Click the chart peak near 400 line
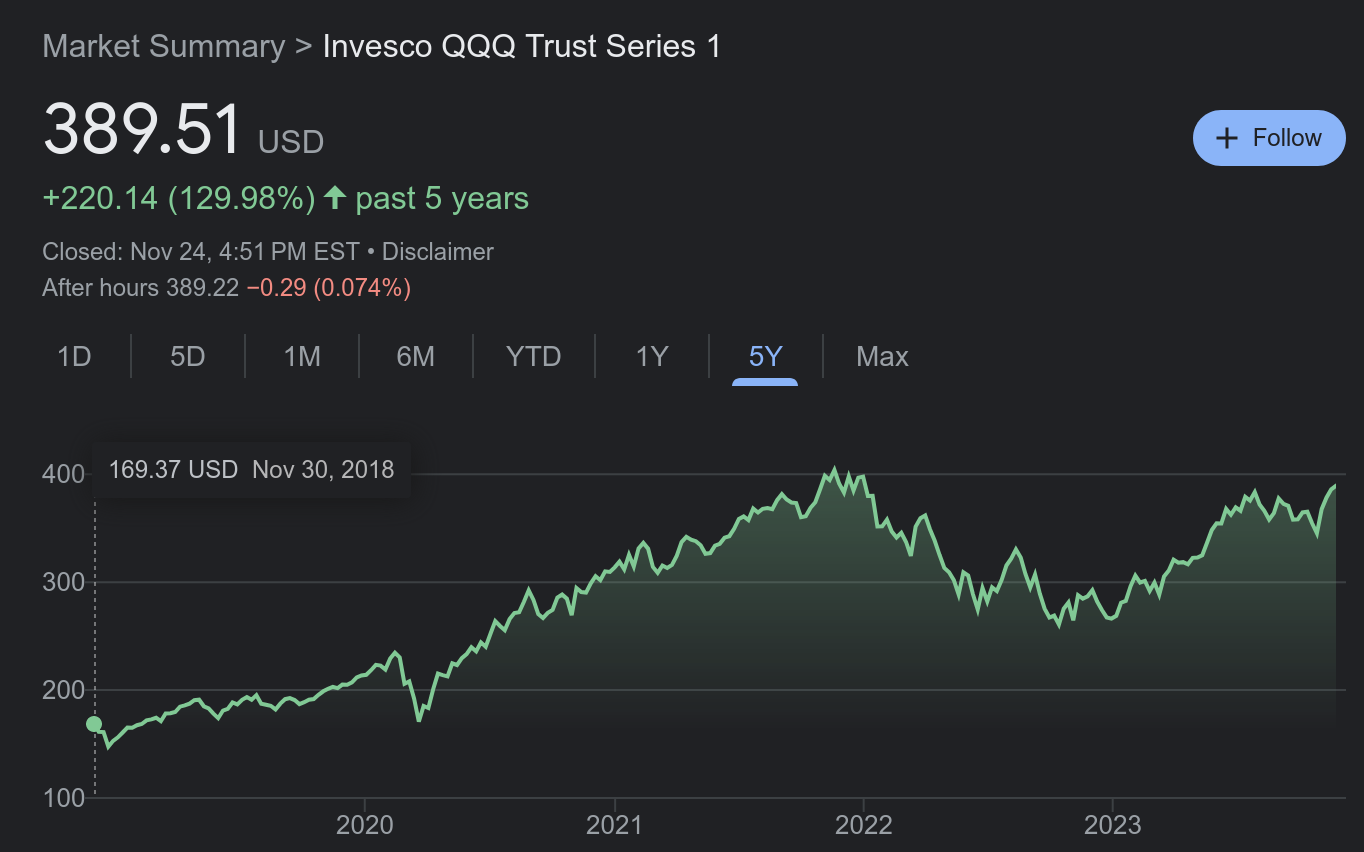Image resolution: width=1364 pixels, height=852 pixels. [x=835, y=470]
